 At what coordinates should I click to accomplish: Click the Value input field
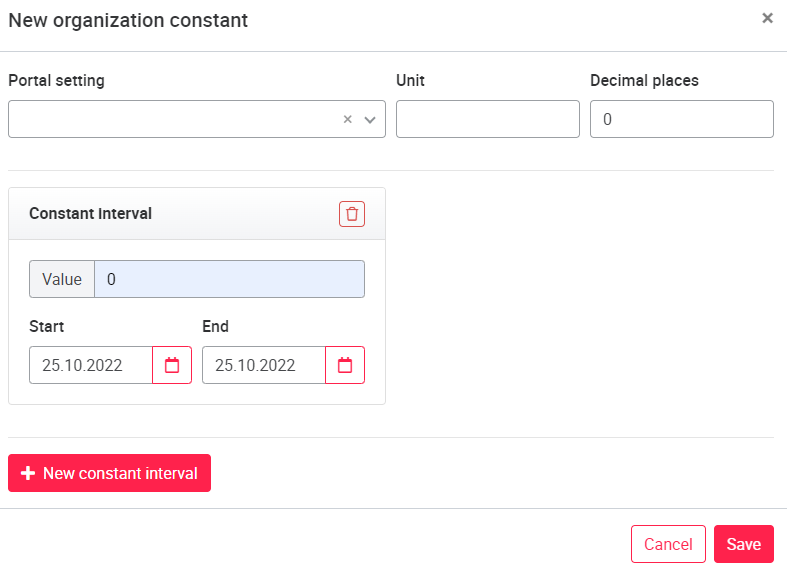click(x=229, y=280)
